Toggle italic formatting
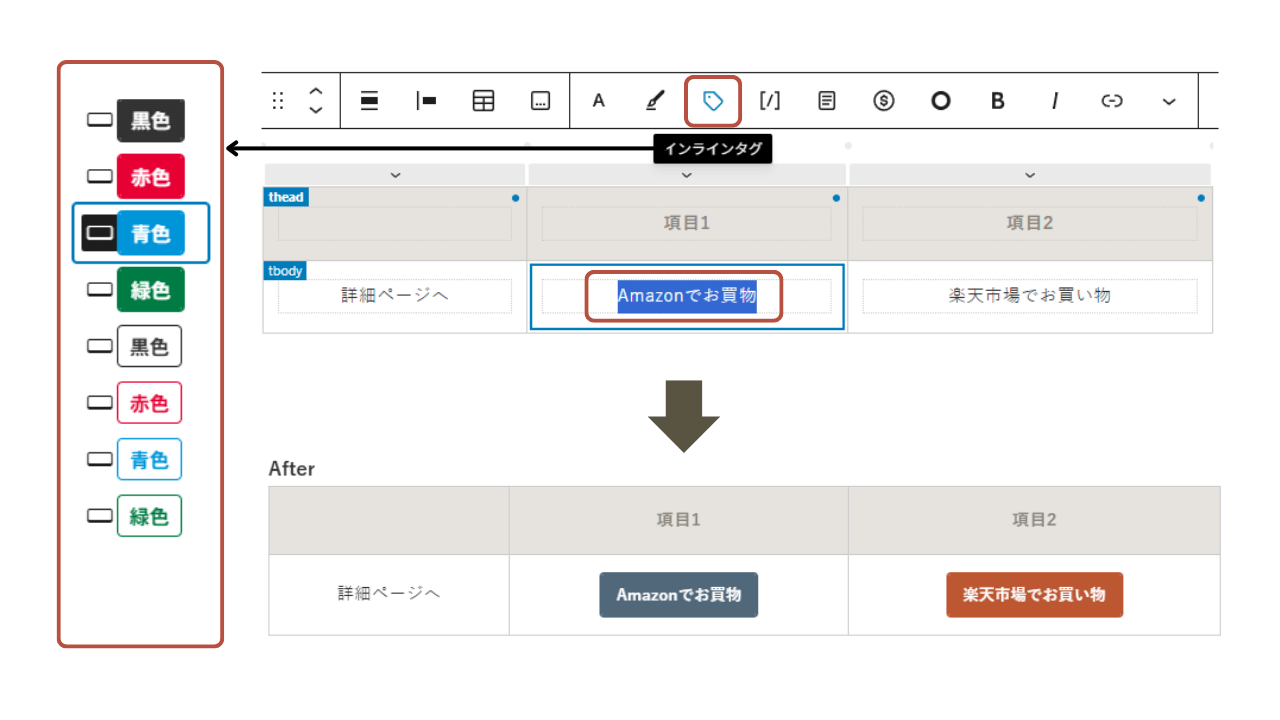 tap(1054, 101)
